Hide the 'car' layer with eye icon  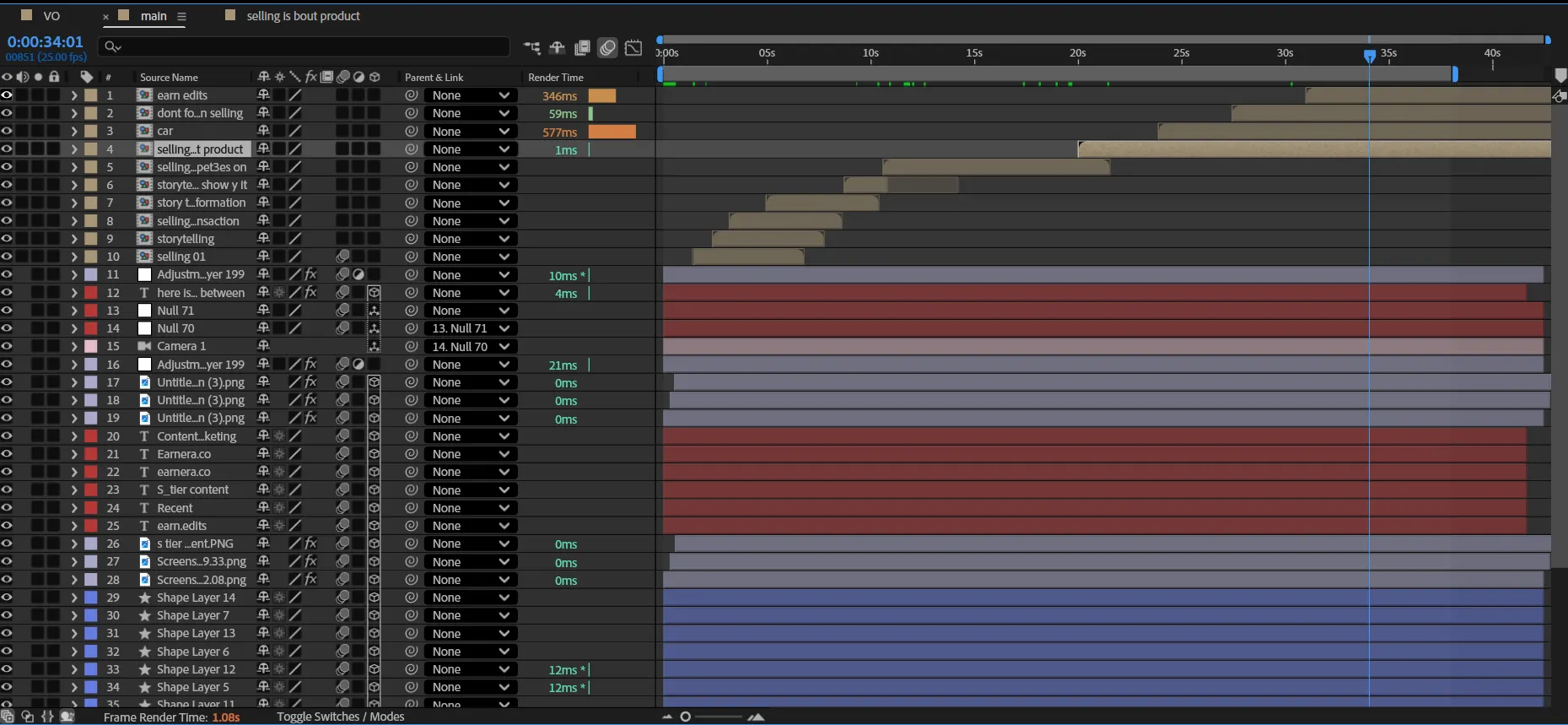7,131
